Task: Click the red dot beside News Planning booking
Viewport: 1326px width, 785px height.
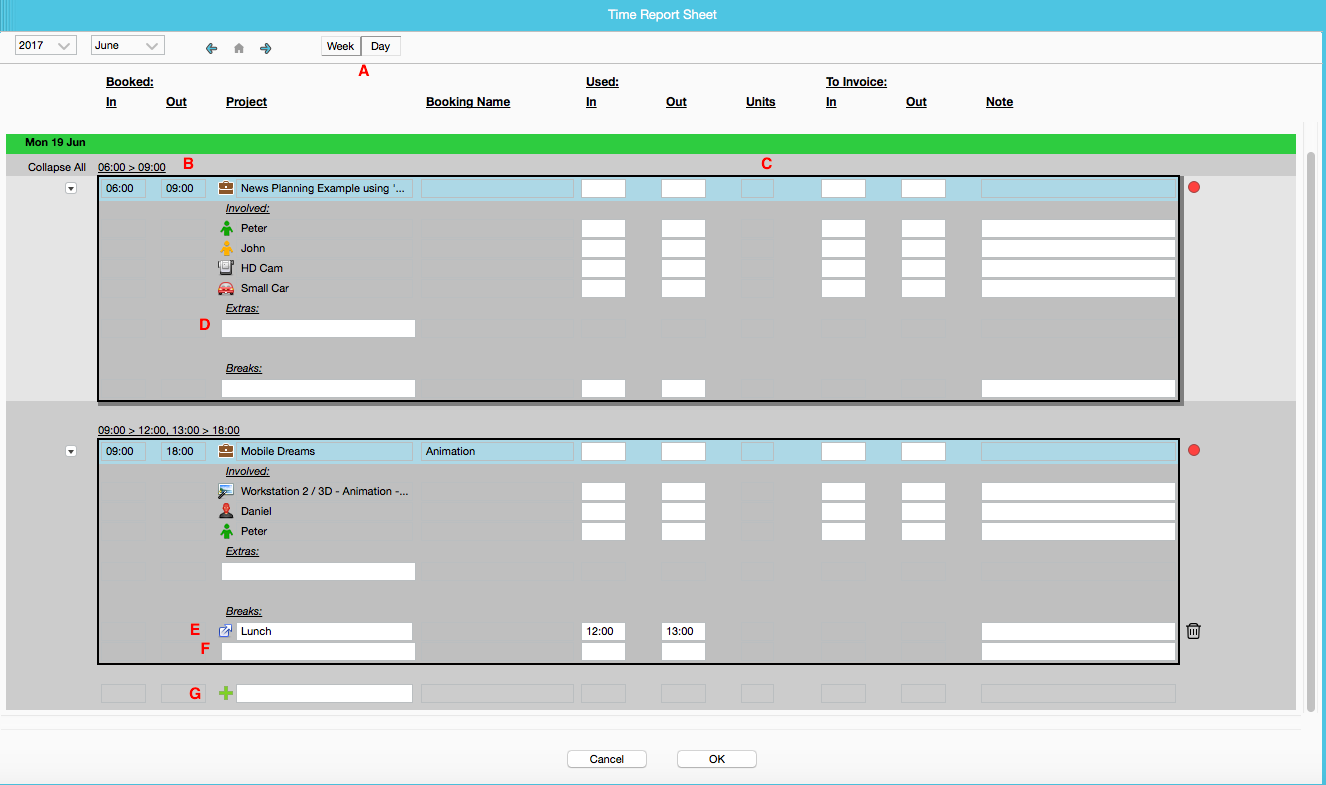Action: [x=1194, y=187]
